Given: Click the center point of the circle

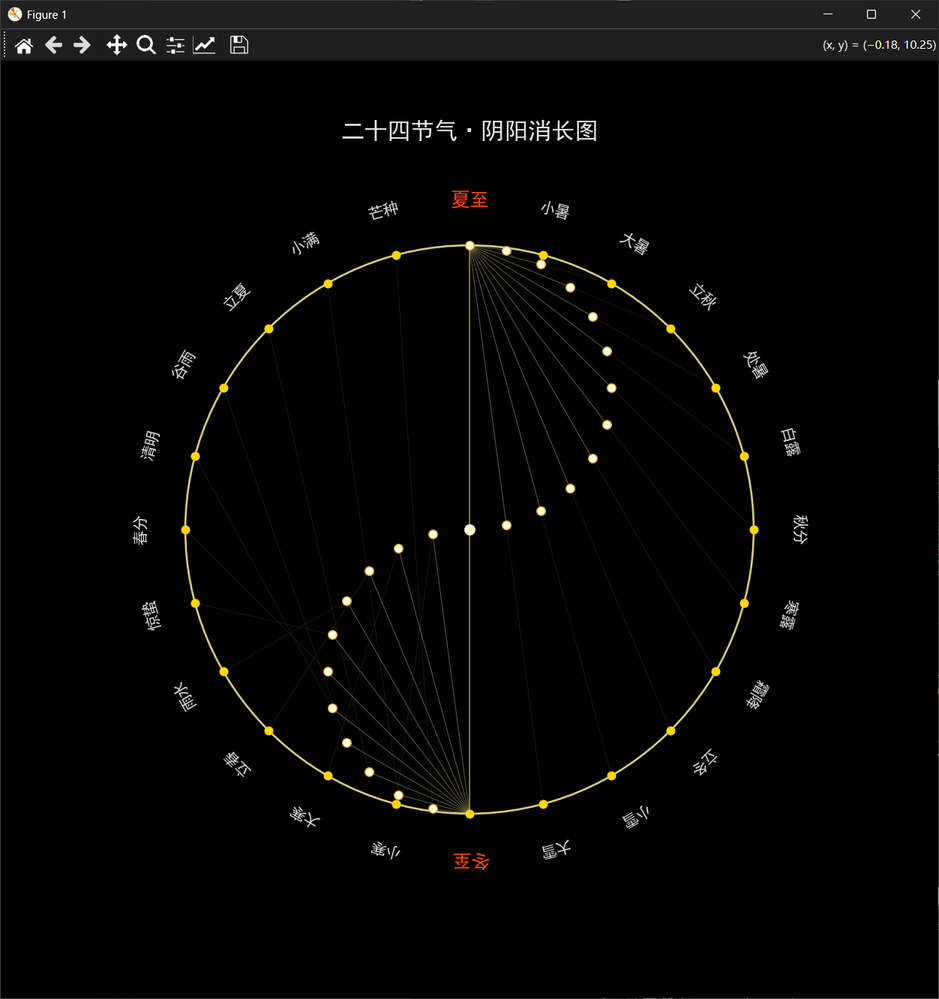Looking at the screenshot, I should pos(469,529).
